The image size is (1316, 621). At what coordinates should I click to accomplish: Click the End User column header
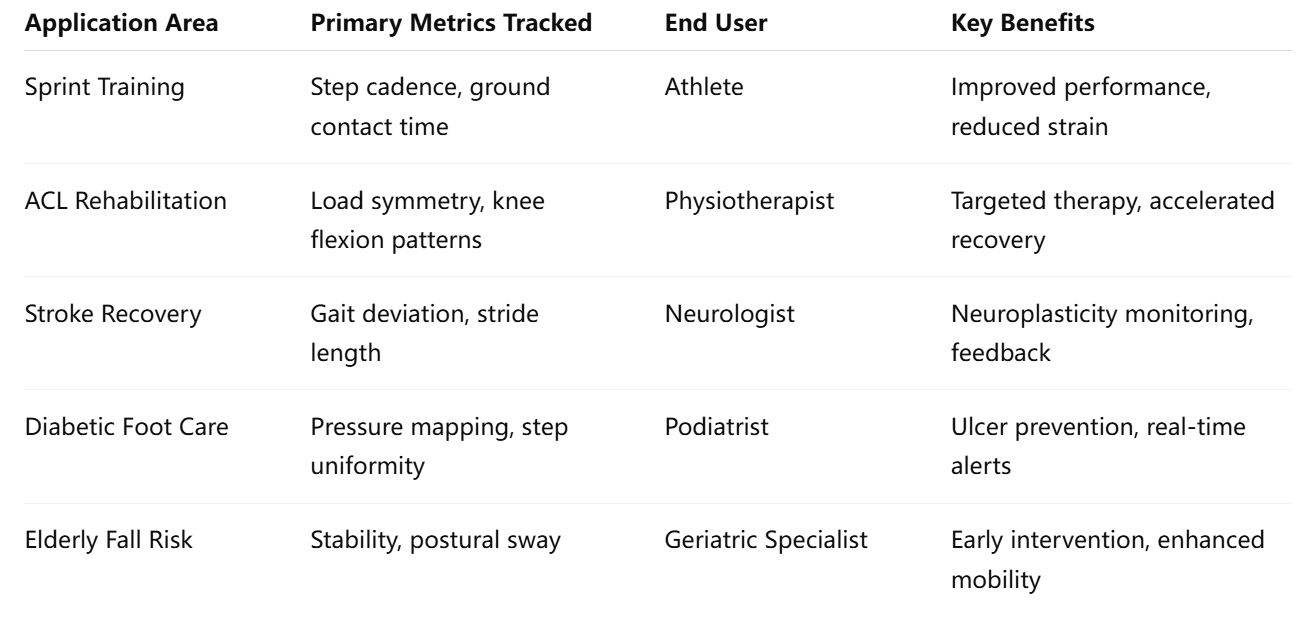[x=716, y=23]
